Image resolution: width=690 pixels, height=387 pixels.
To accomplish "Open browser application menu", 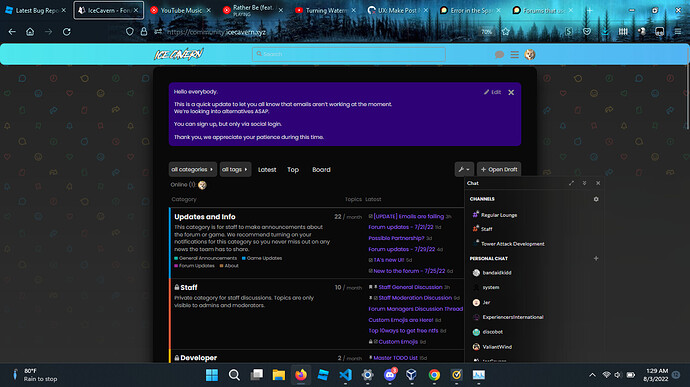I will [x=678, y=32].
